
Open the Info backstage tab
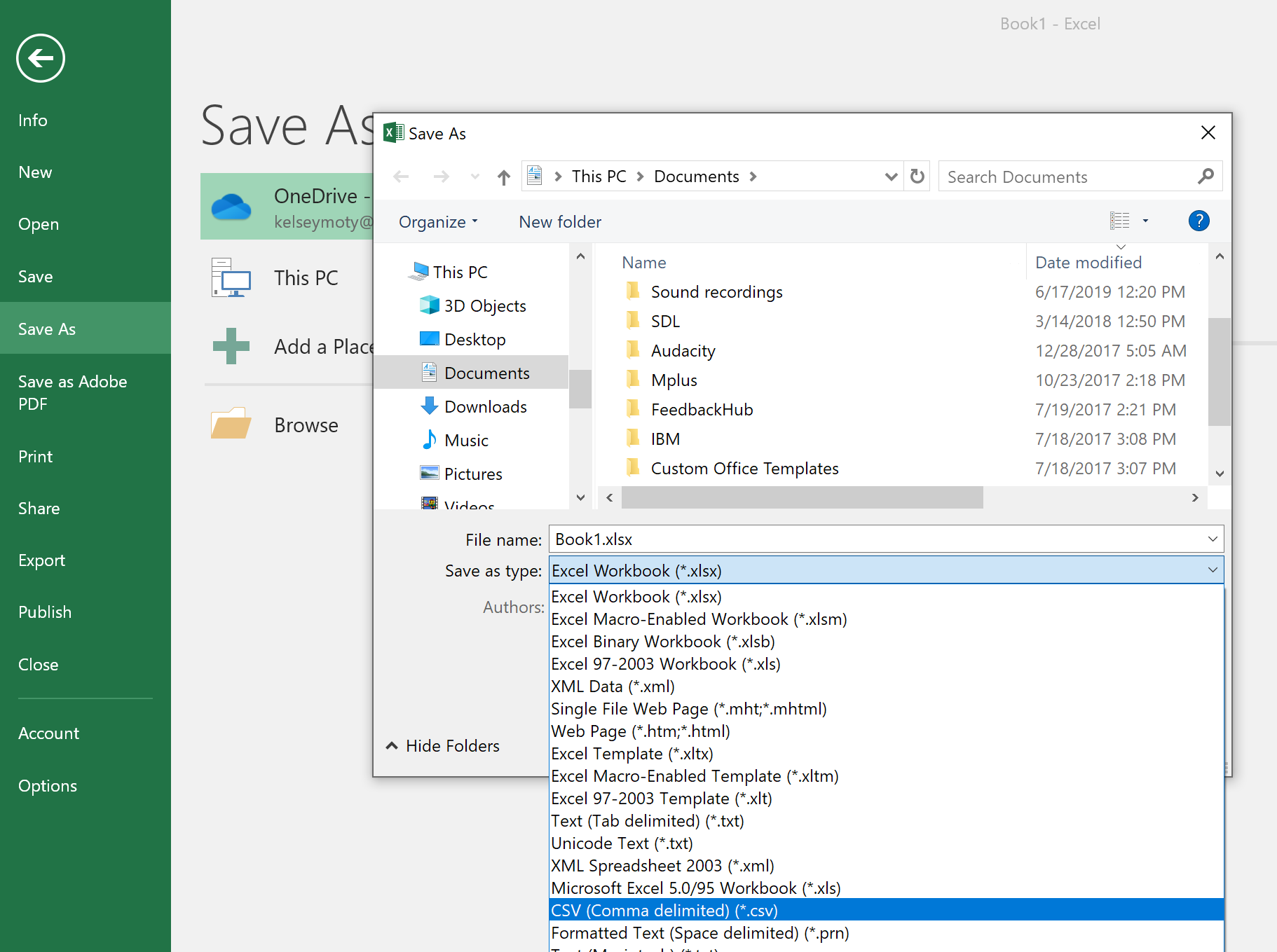86,120
